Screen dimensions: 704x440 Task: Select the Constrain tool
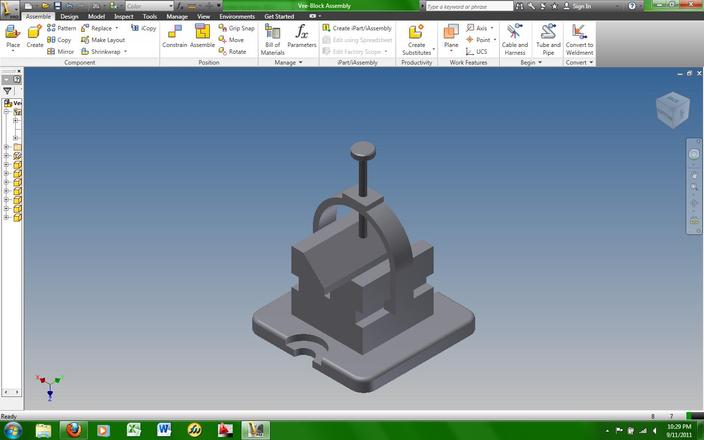pyautogui.click(x=174, y=36)
